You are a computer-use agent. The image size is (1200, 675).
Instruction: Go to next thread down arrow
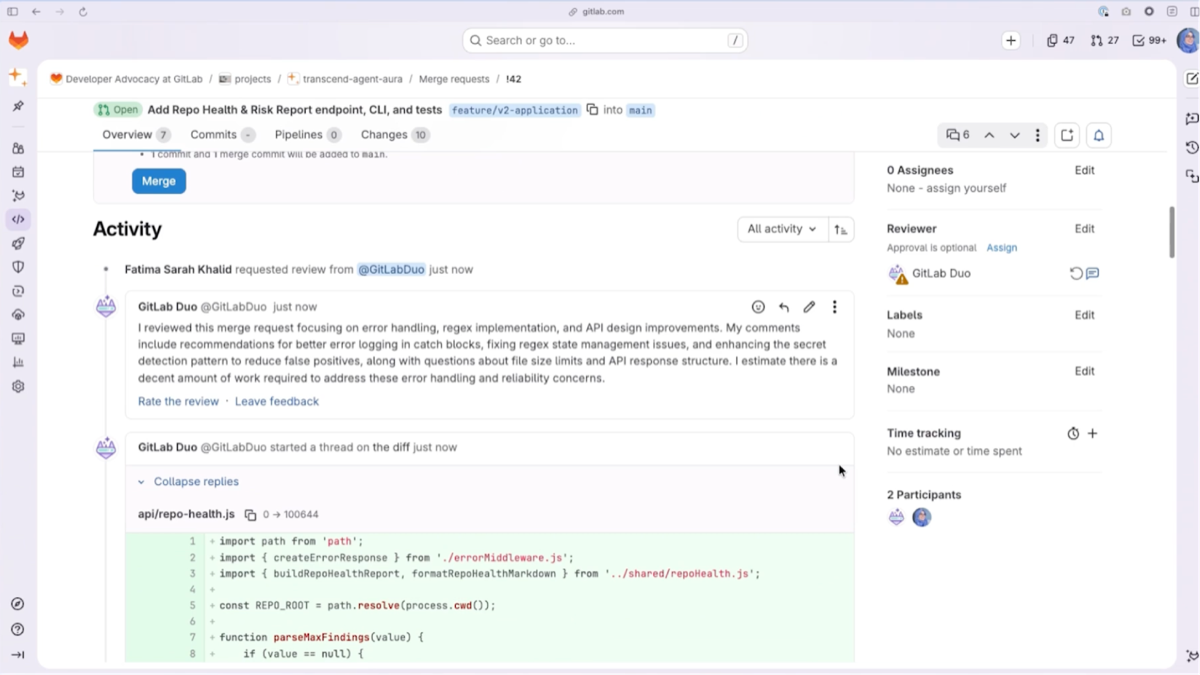(x=1015, y=135)
